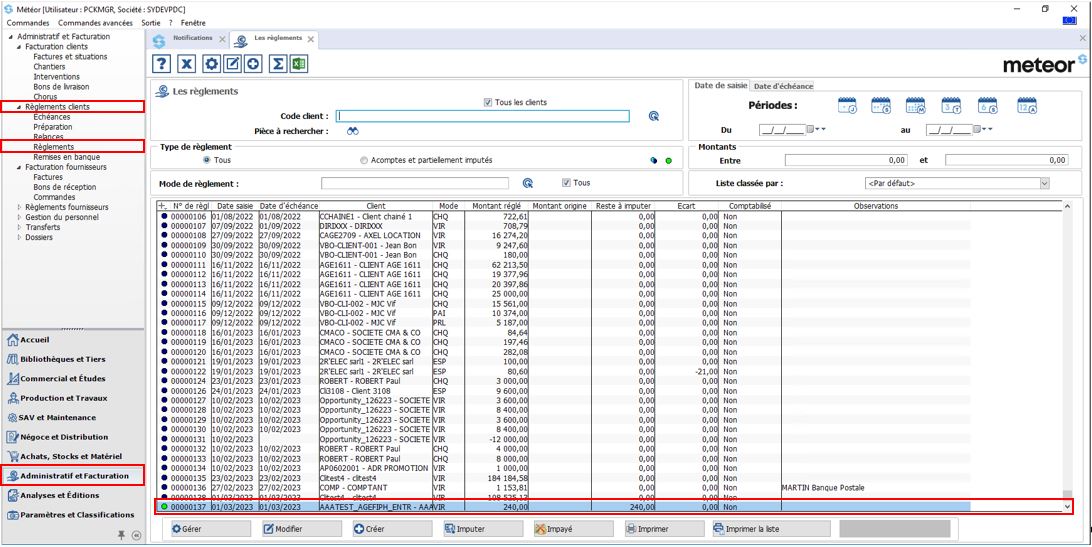This screenshot has height=547, width=1092.
Task: Switch to the Notifications tab
Action: pos(192,38)
